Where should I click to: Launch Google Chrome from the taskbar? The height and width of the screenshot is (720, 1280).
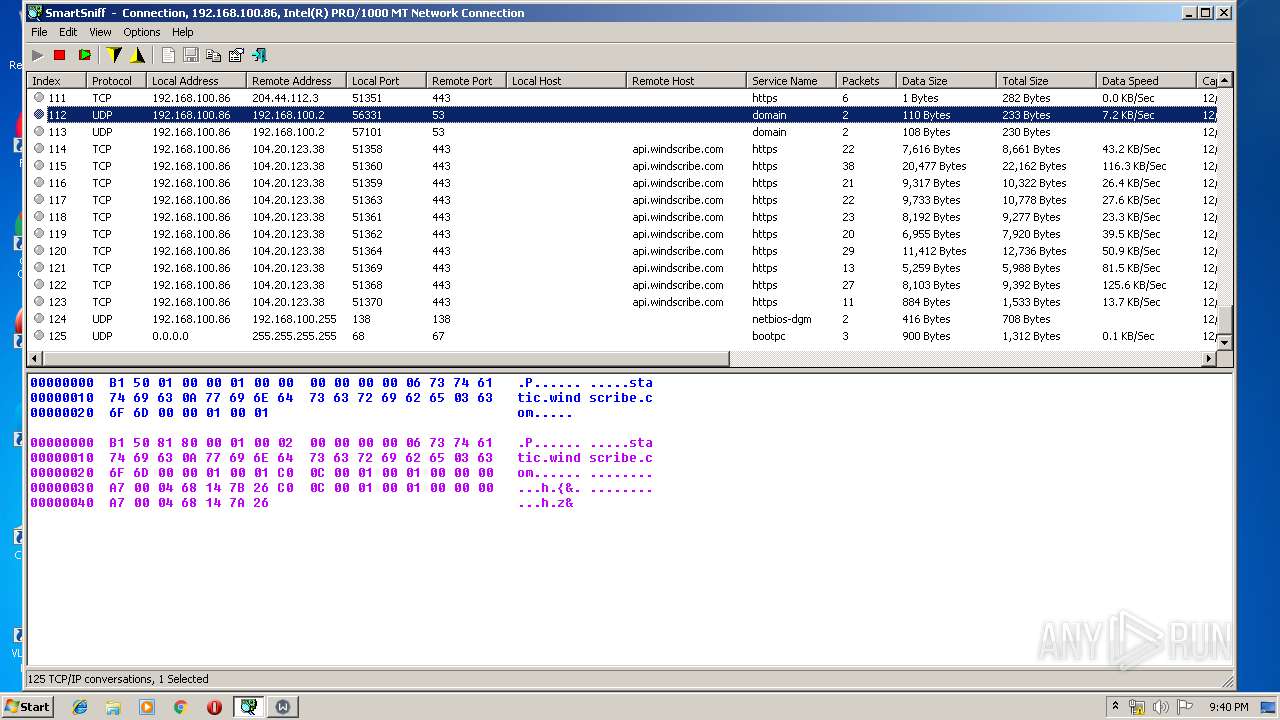tap(180, 707)
